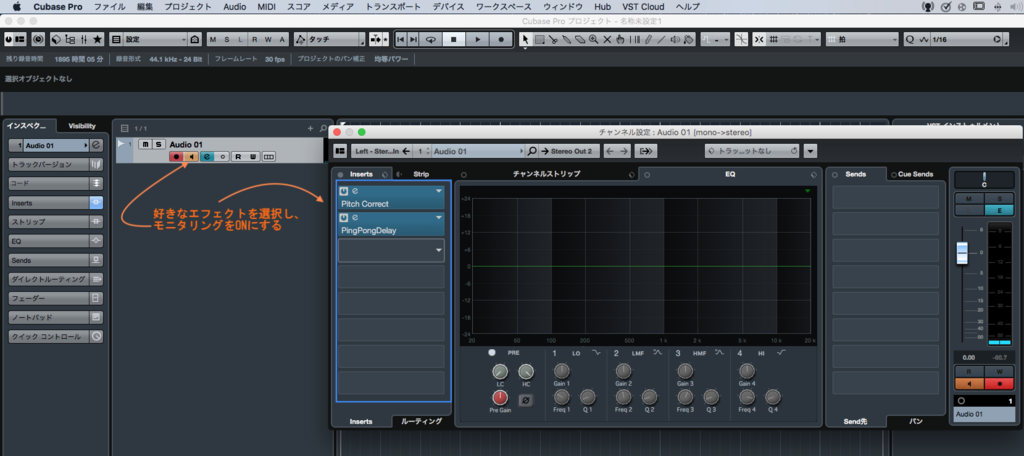Toggle Snap on/off in toolbar
Viewport: 1024px width, 456px height.
tap(759, 39)
